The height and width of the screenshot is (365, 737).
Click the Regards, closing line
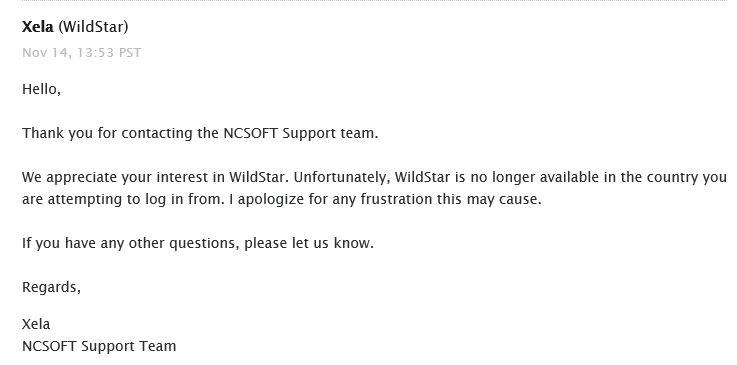(51, 287)
